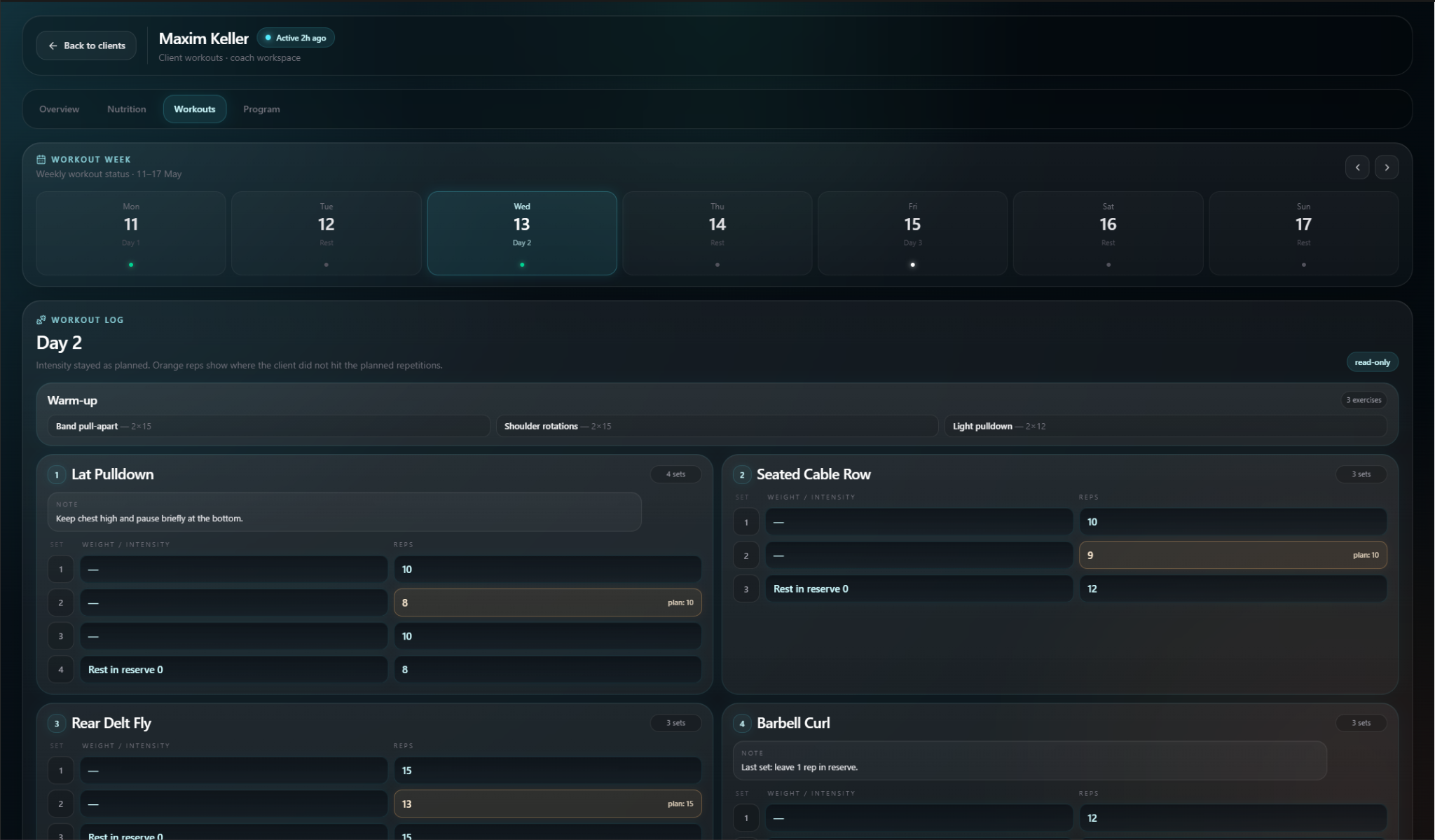1435x840 pixels.
Task: Click Rear Delt Fly set 2 reps showing 13
Action: 547,804
